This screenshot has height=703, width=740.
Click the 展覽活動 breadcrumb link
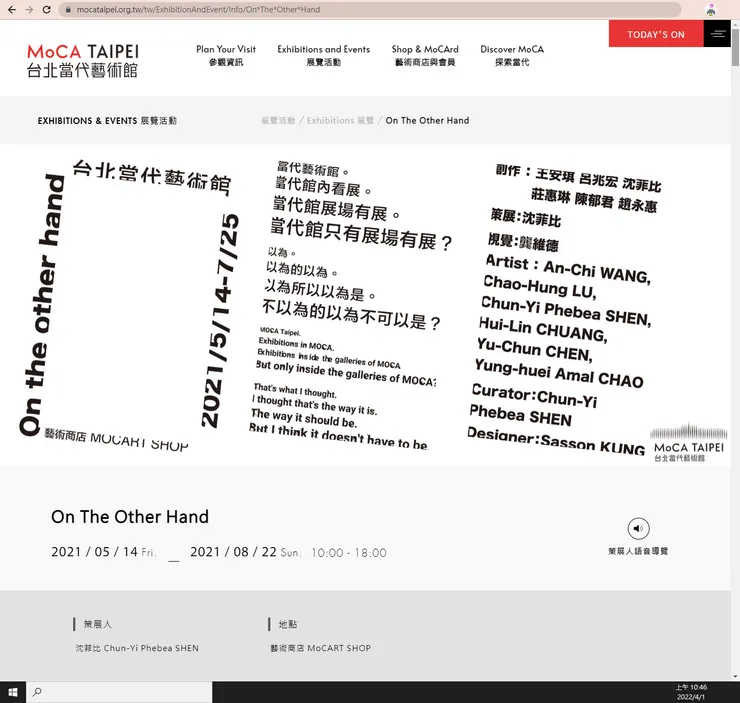[278, 120]
